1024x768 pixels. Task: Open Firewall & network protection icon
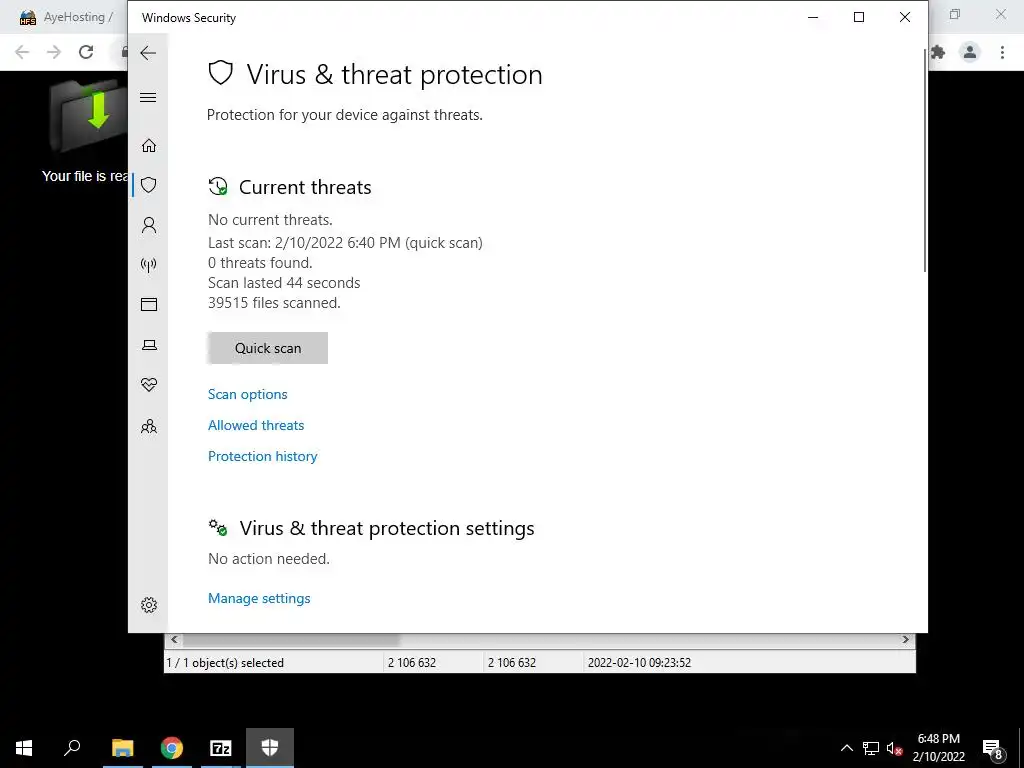click(149, 264)
